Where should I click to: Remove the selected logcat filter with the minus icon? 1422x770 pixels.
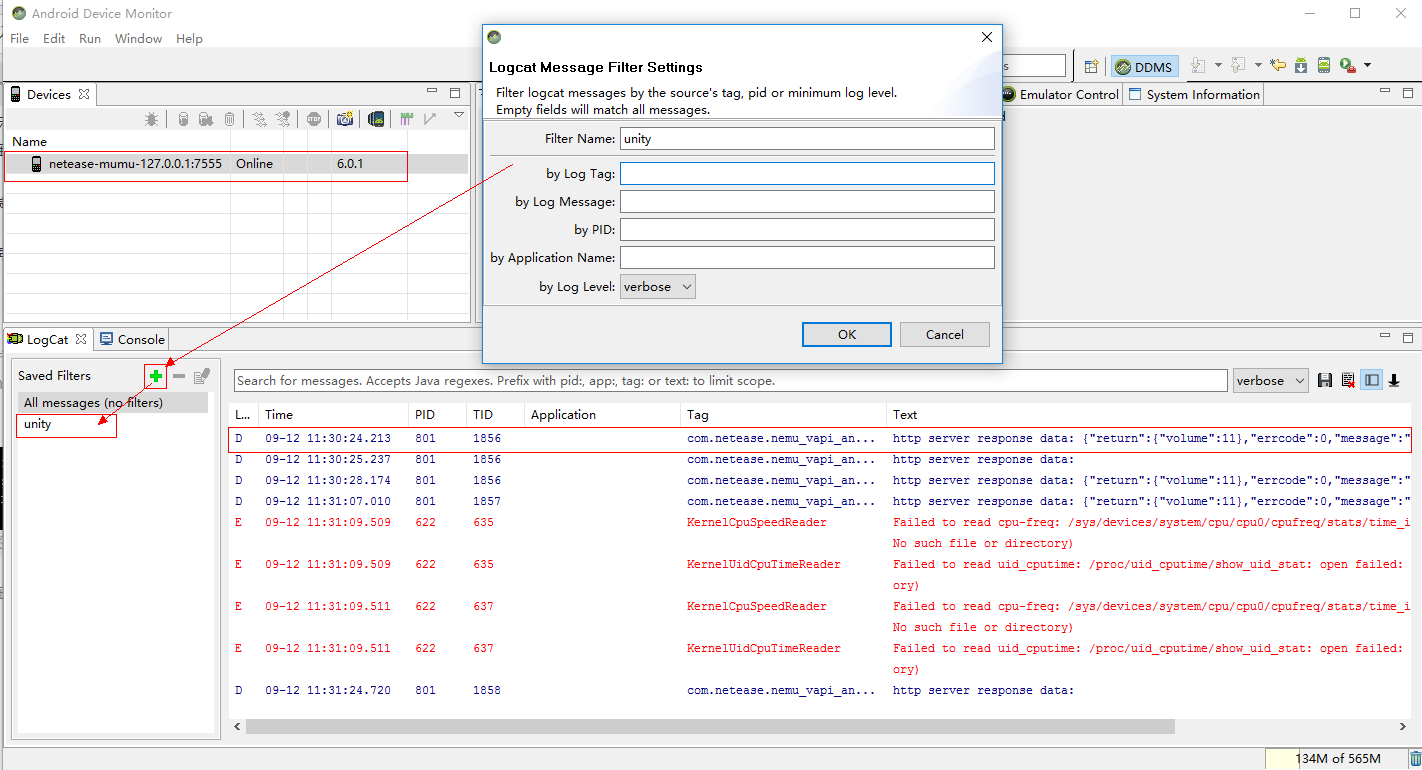pos(179,376)
